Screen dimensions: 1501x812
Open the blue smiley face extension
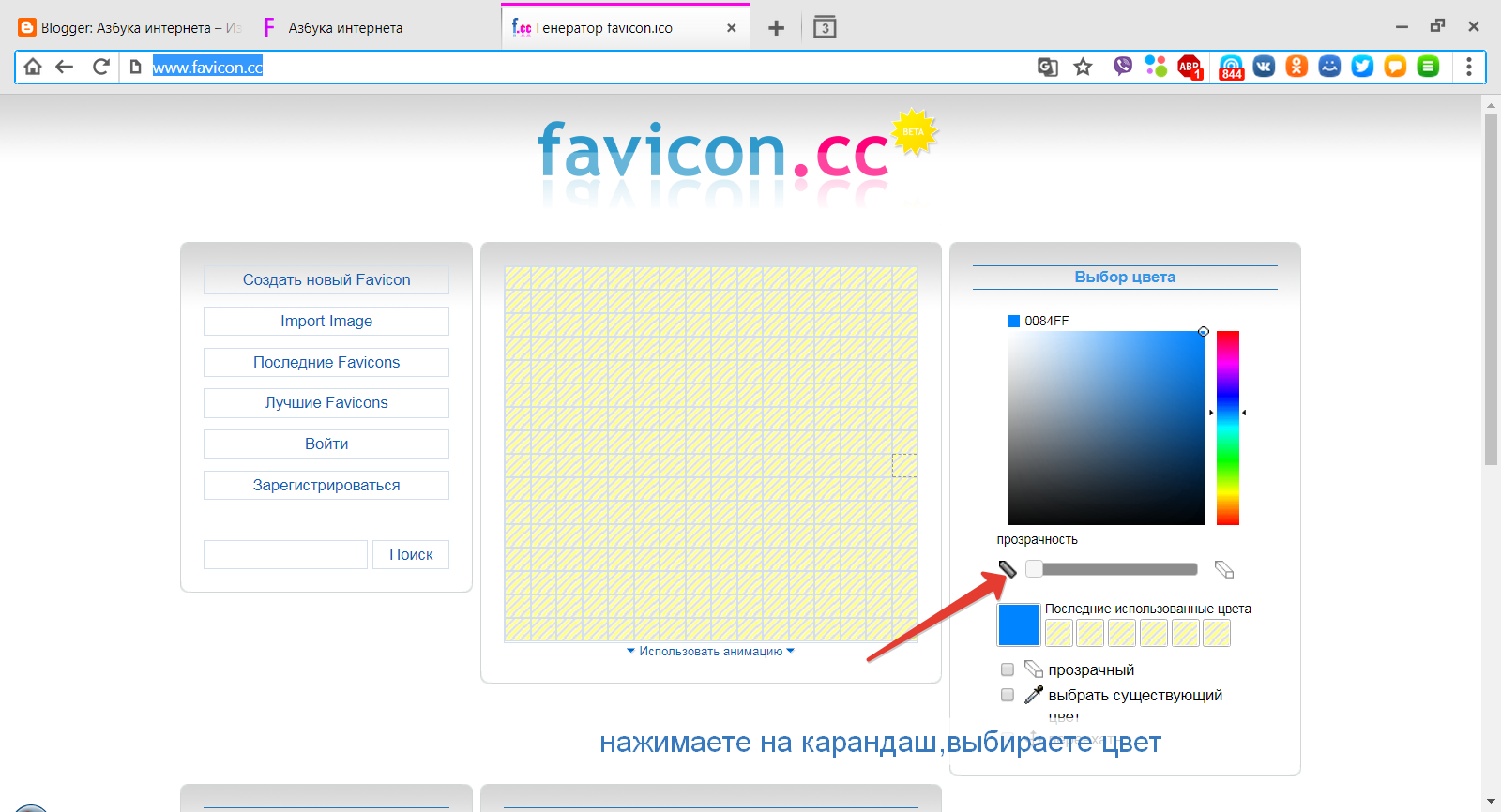1329,67
